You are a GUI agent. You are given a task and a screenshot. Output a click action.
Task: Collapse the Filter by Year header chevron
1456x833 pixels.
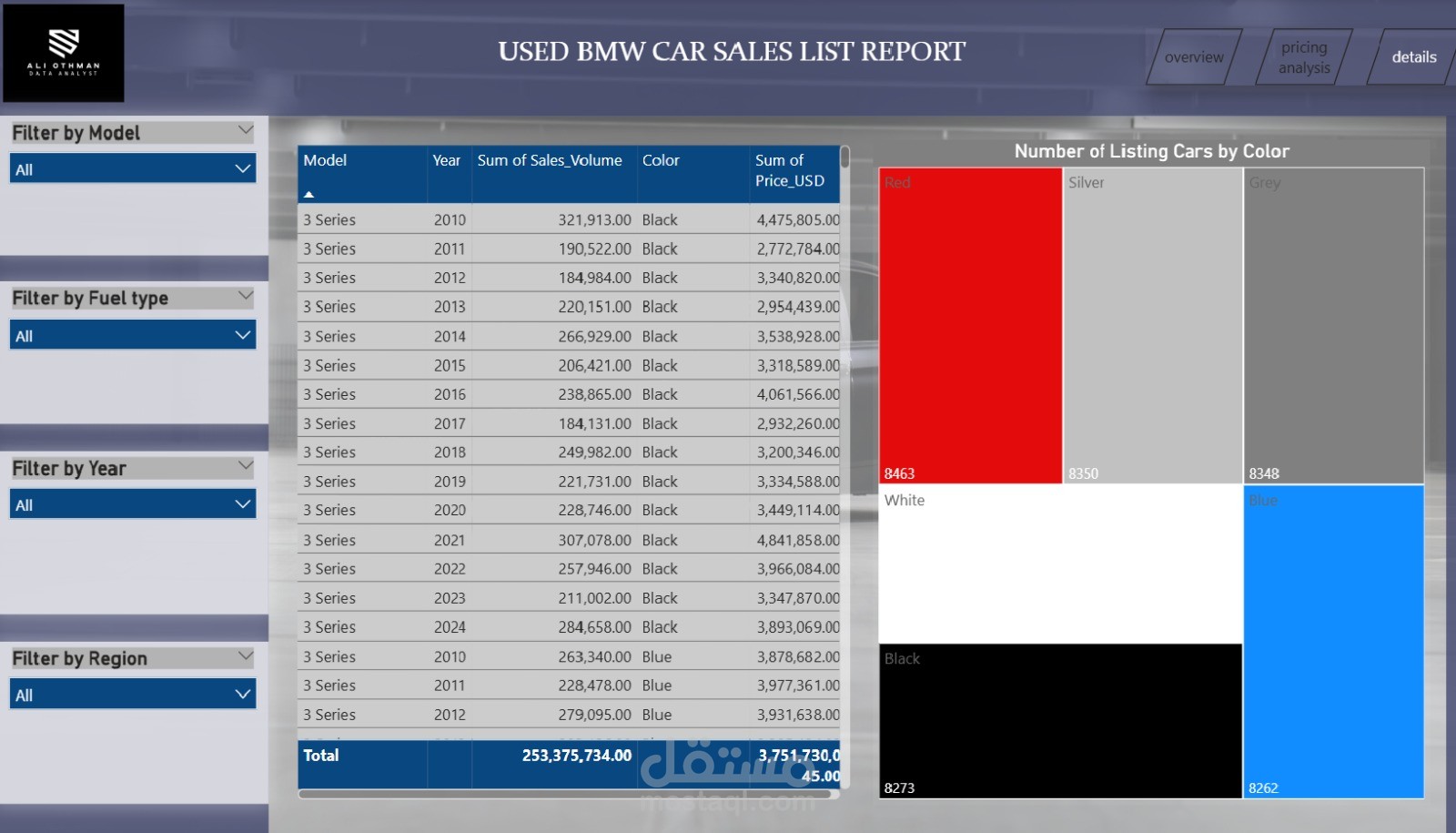point(245,466)
